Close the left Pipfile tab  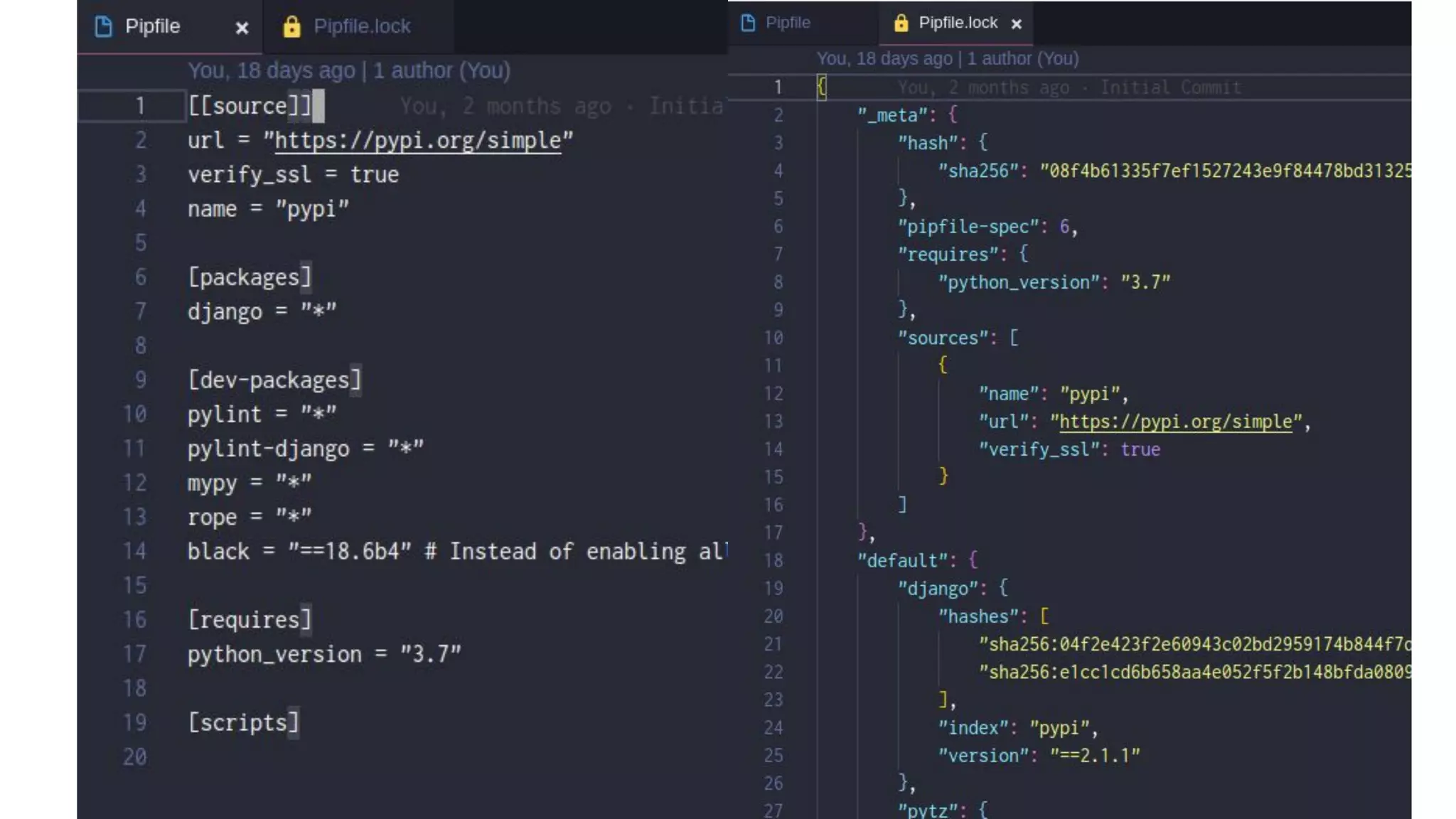click(x=242, y=28)
